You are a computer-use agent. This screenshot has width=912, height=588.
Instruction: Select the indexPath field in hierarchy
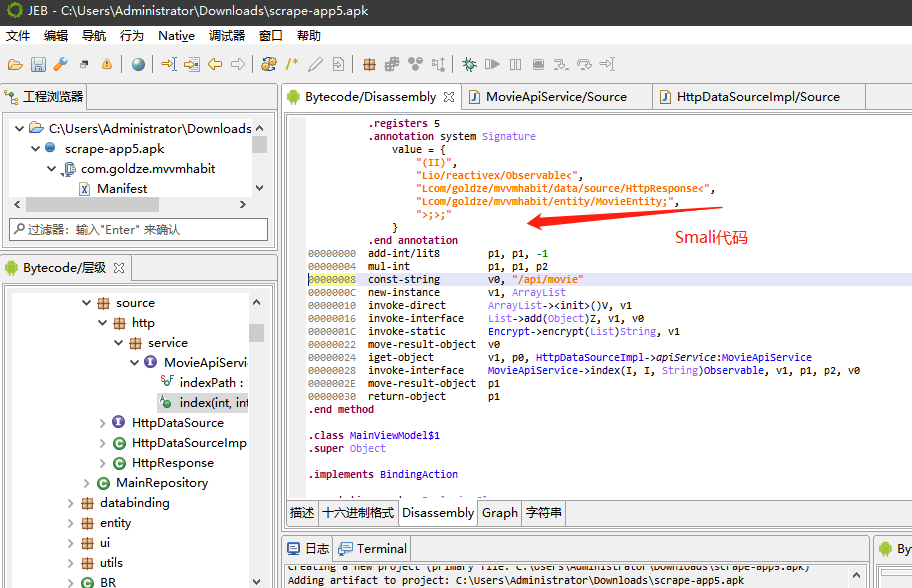coord(204,383)
